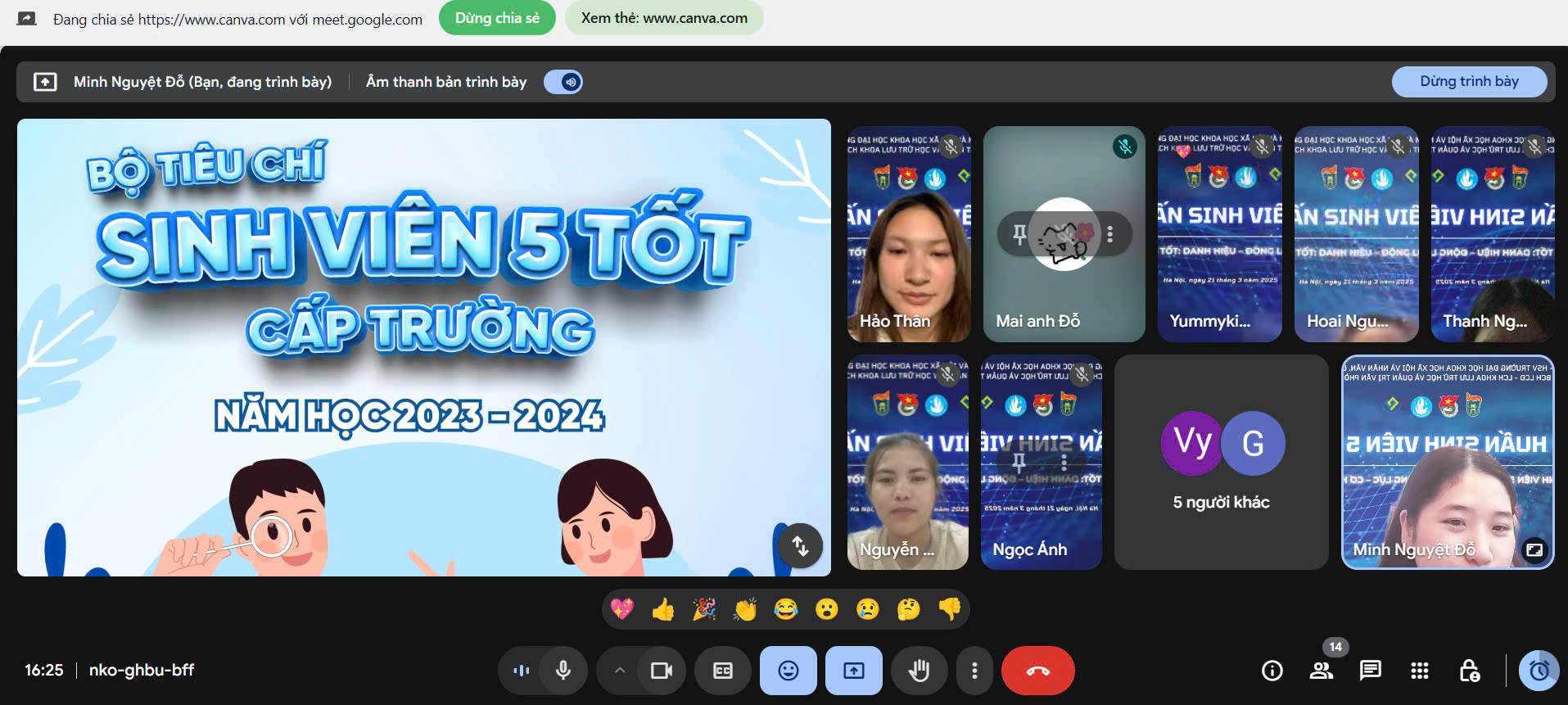
Task: Send the thinking face reaction
Action: point(909,609)
